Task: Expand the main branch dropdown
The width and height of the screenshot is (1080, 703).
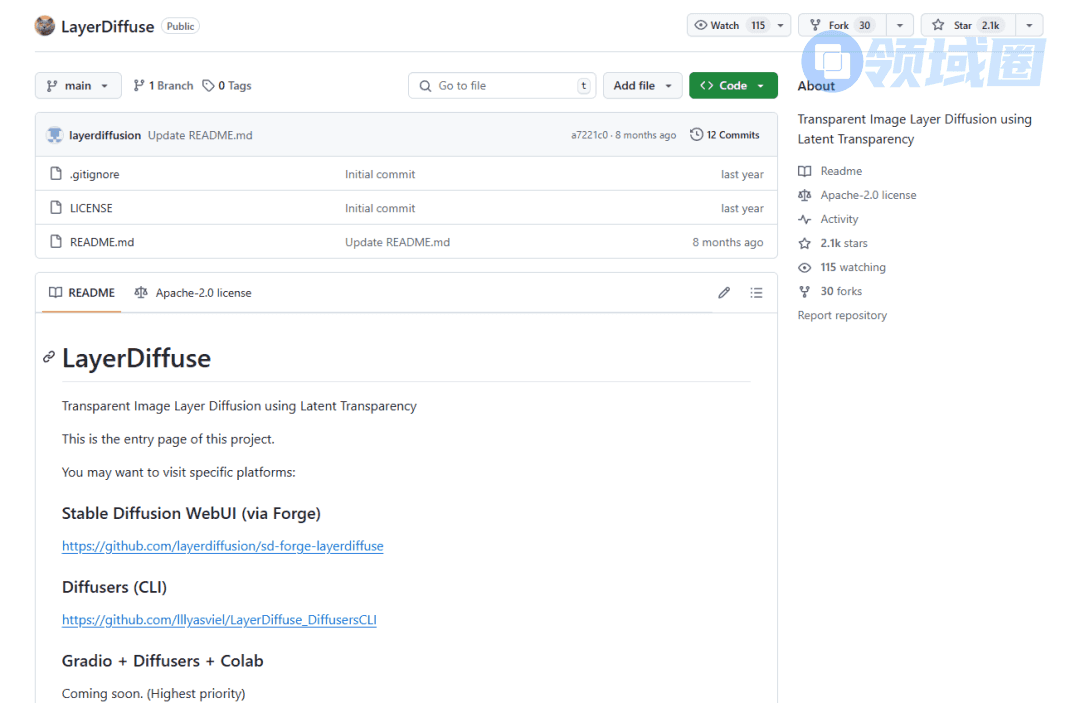Action: click(78, 86)
